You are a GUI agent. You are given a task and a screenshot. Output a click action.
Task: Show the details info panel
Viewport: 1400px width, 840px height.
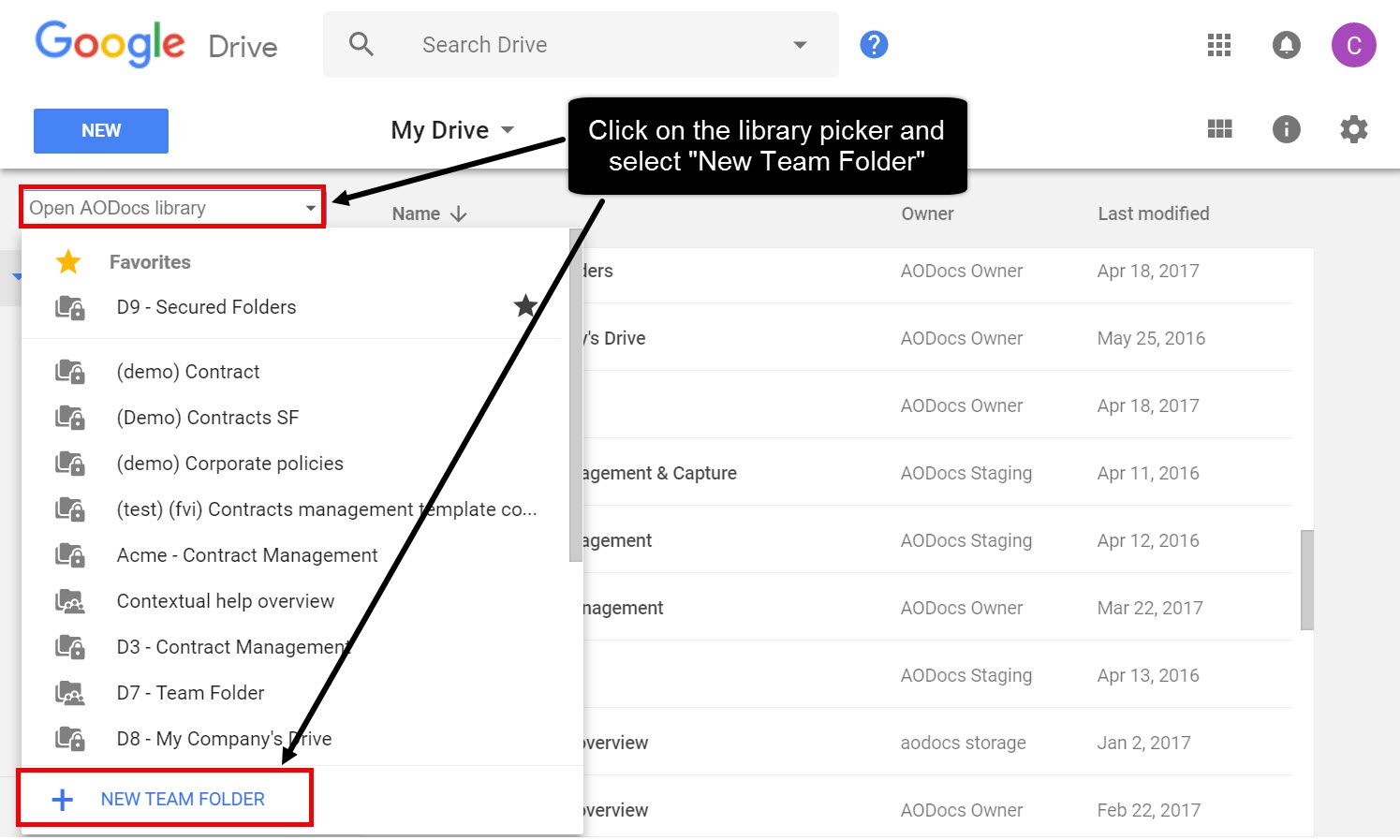coord(1287,129)
